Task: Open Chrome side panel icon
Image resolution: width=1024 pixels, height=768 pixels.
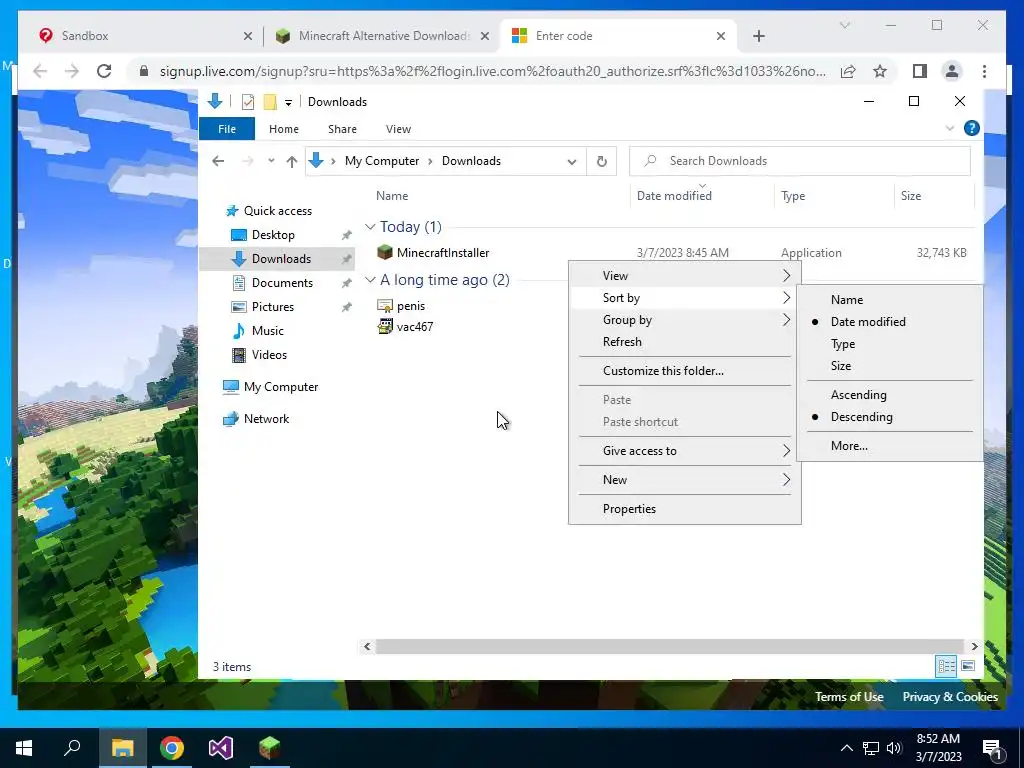Action: tap(920, 71)
